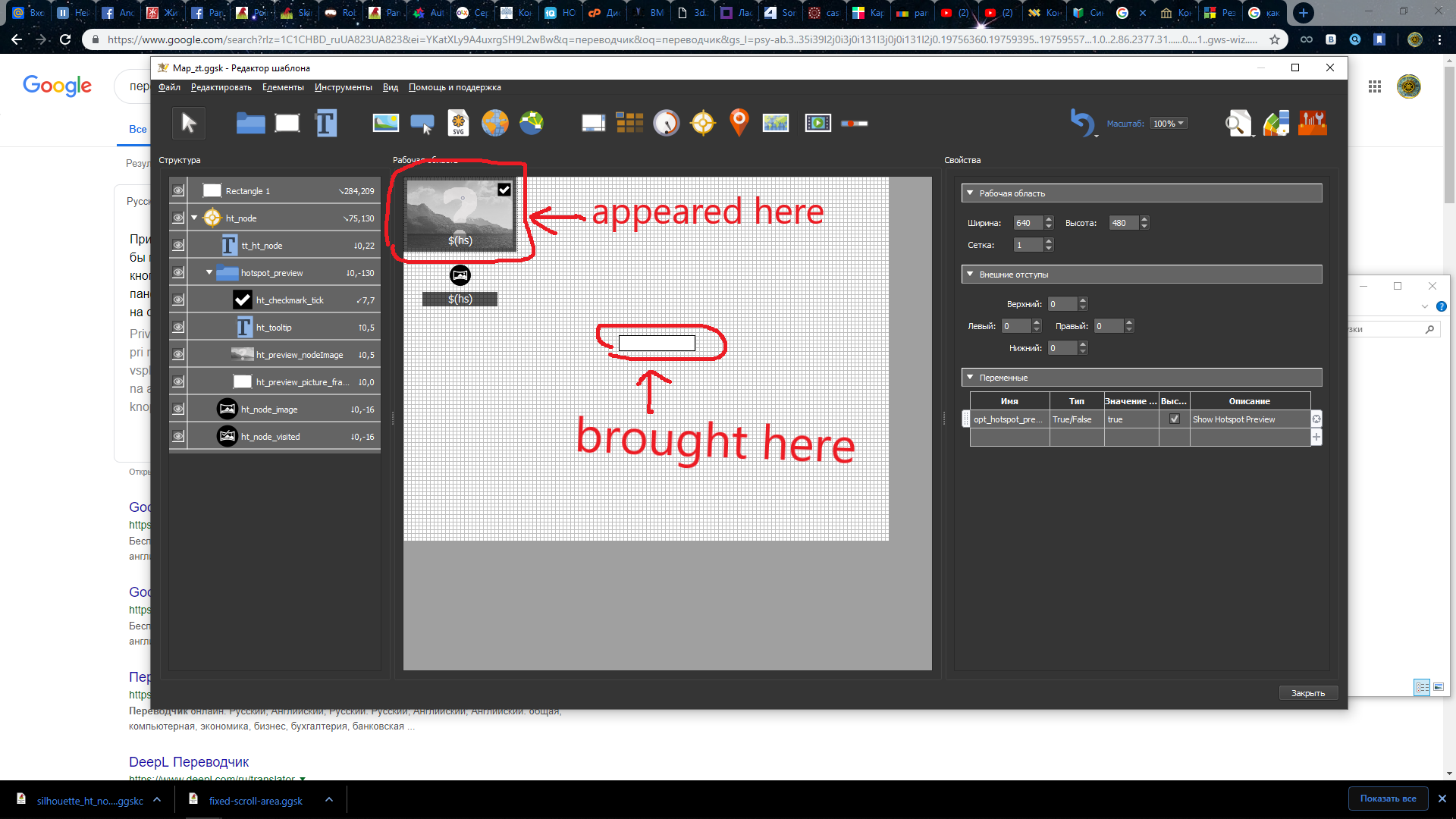Collapse the Рабочая область section
Viewport: 1456px width, 819px height.
(x=970, y=193)
